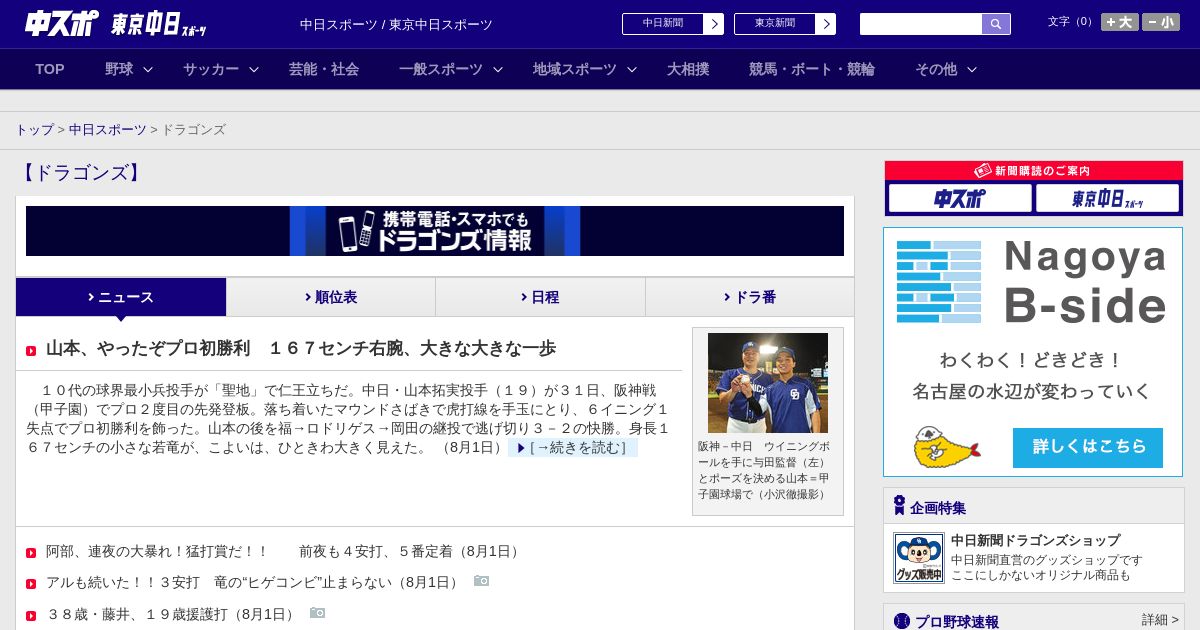The image size is (1200, 630).
Task: Click the magnifier search button
Action: [x=996, y=24]
